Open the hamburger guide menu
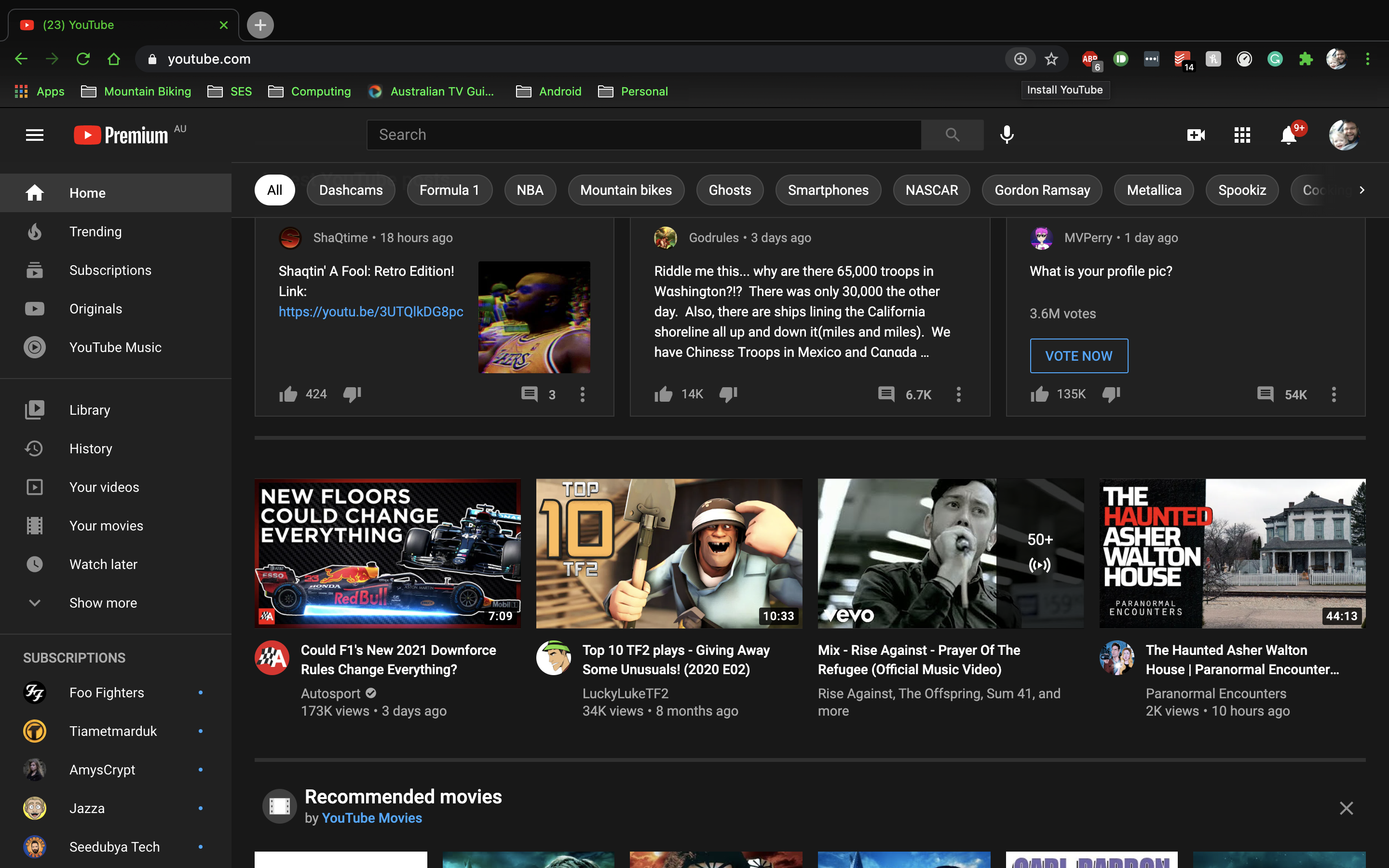1389x868 pixels. pos(34,135)
